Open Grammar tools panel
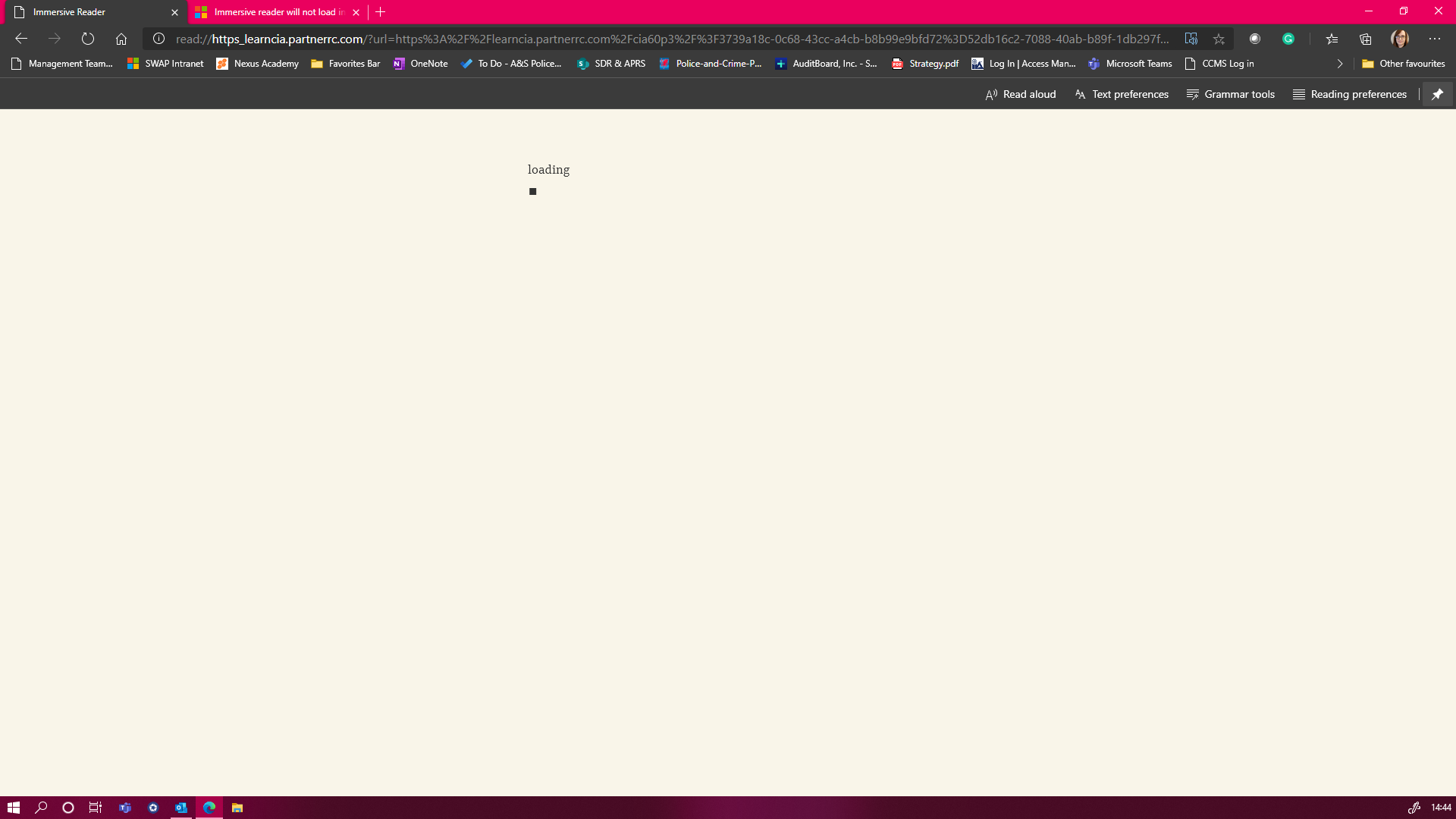The image size is (1456, 819). (1231, 94)
